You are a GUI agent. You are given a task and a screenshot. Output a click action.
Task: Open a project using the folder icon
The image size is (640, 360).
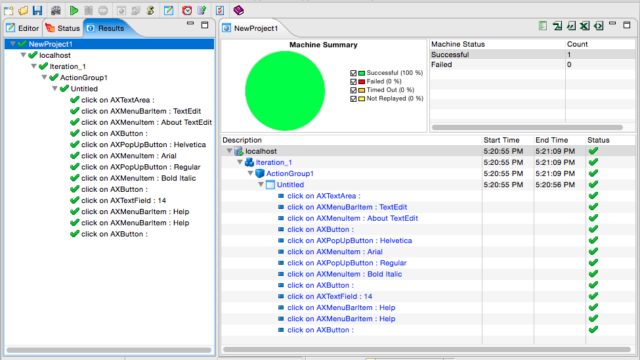coord(23,11)
